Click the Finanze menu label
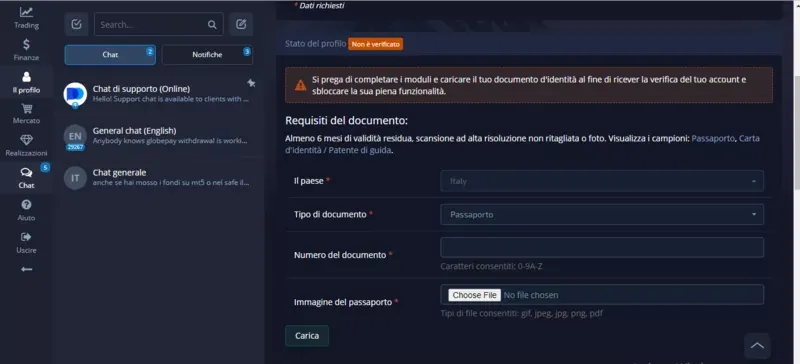800x364 pixels. tap(26, 58)
